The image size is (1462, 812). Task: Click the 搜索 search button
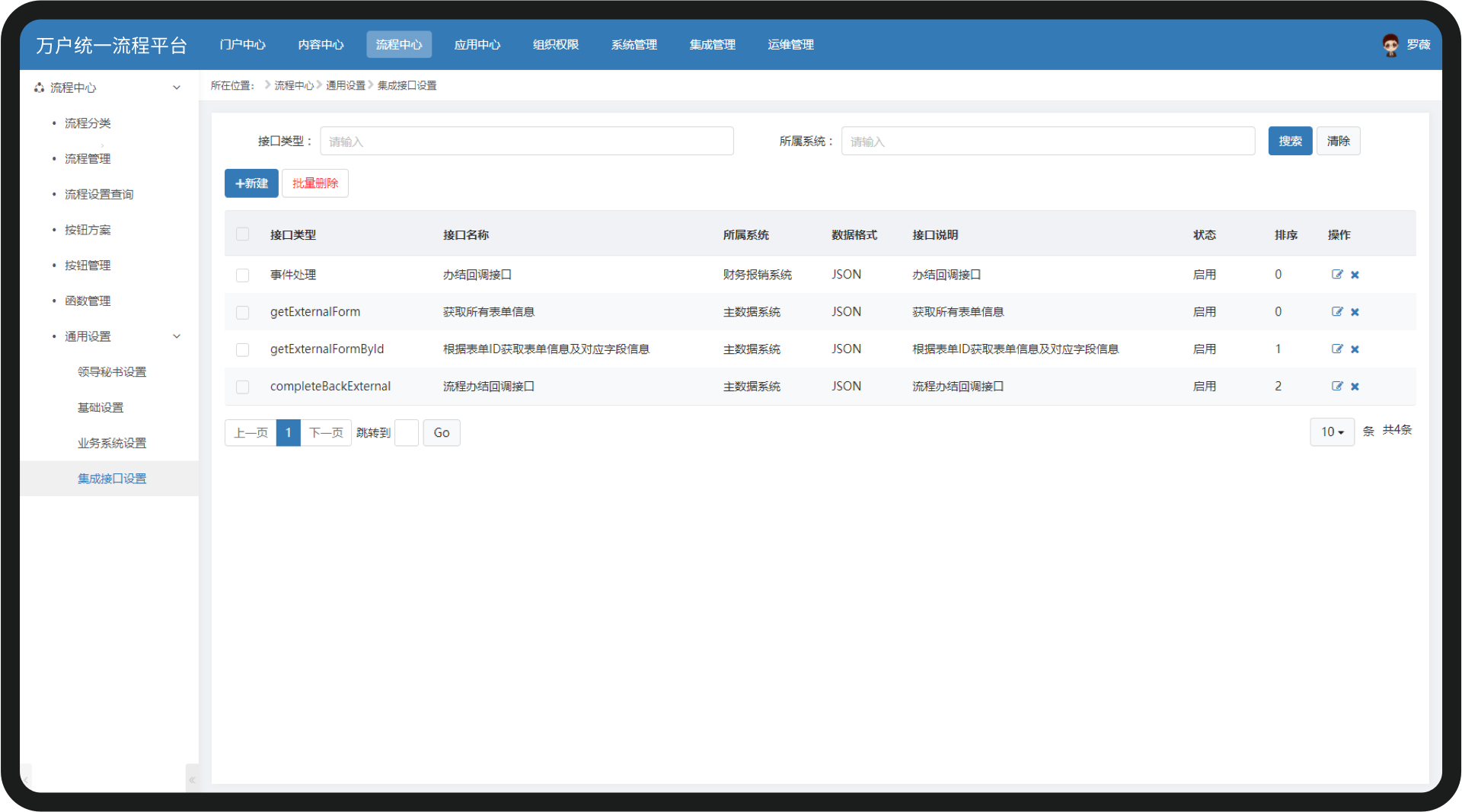[x=1289, y=141]
